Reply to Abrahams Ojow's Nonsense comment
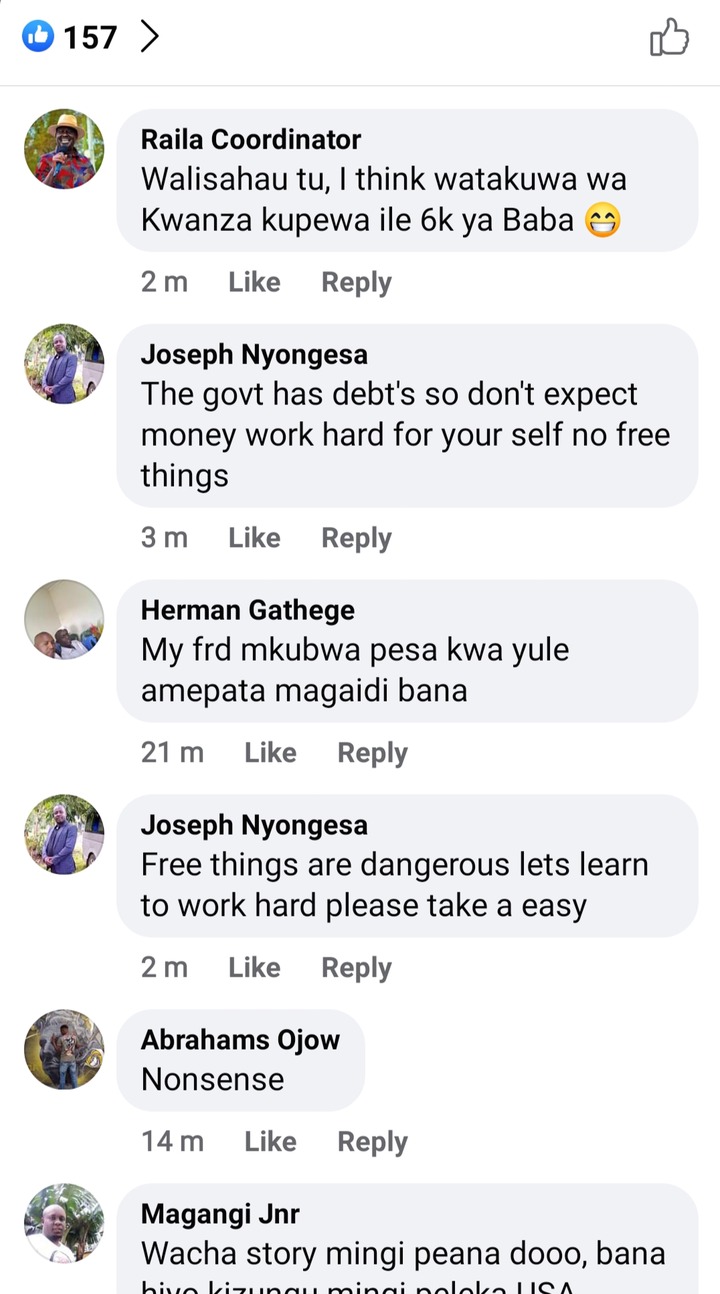 [x=372, y=1142]
